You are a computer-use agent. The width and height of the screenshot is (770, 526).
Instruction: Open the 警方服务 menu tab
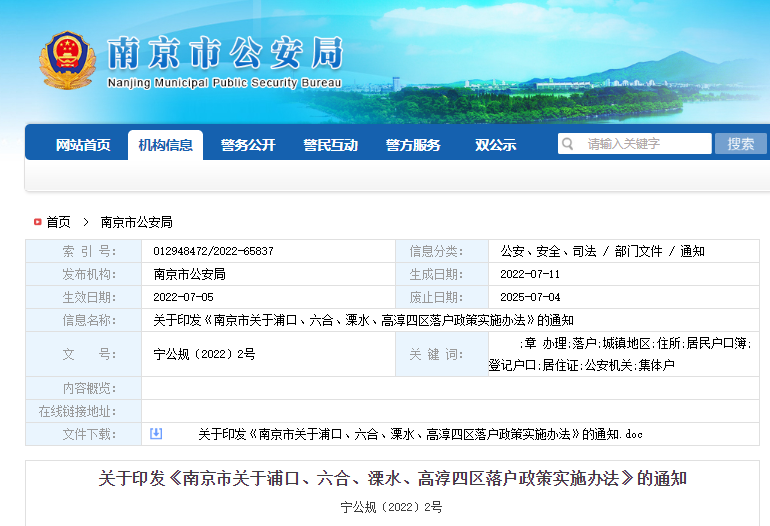(x=413, y=145)
